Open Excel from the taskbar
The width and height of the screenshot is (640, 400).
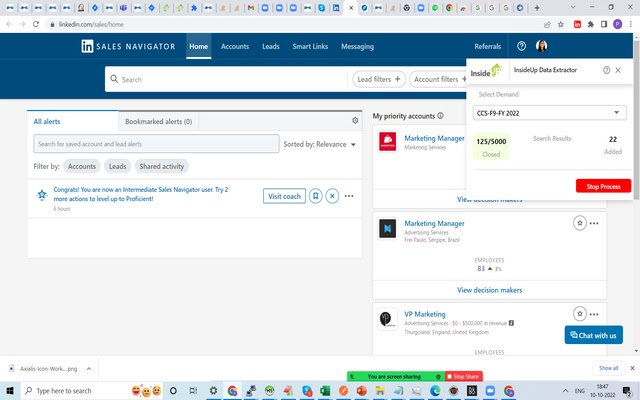pos(325,391)
